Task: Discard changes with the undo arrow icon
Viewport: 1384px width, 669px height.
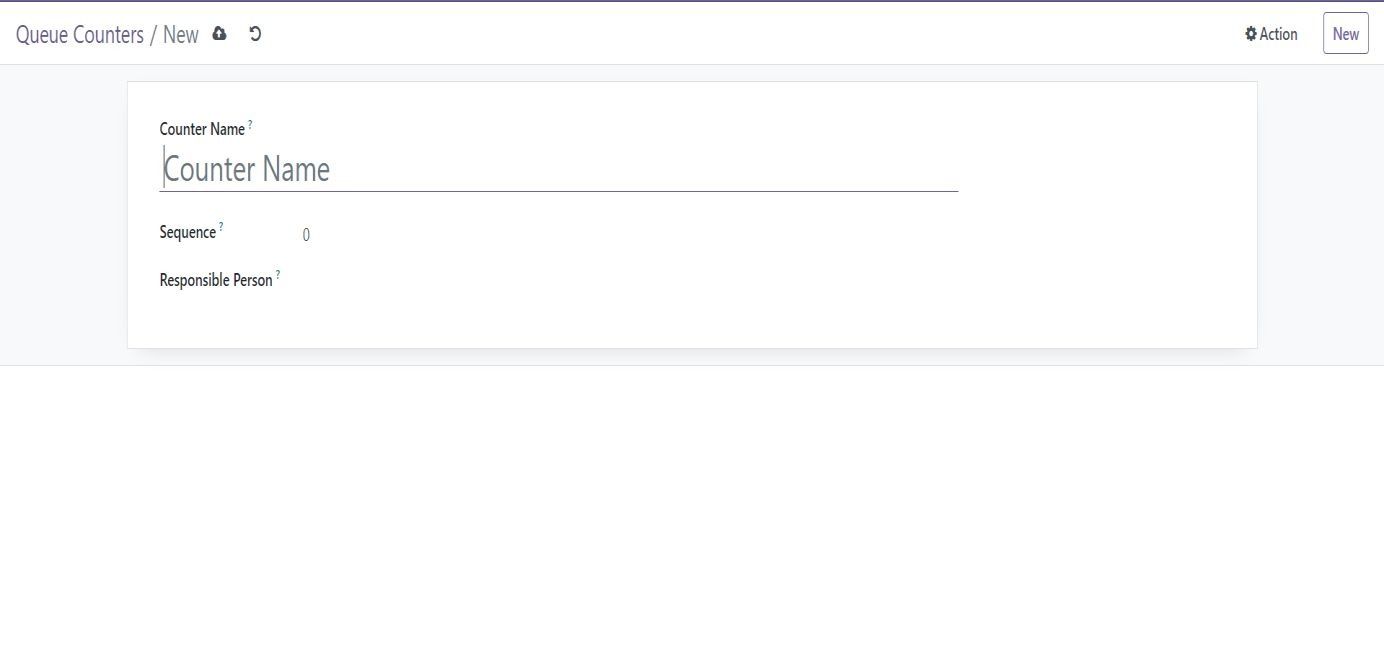Action: click(255, 34)
